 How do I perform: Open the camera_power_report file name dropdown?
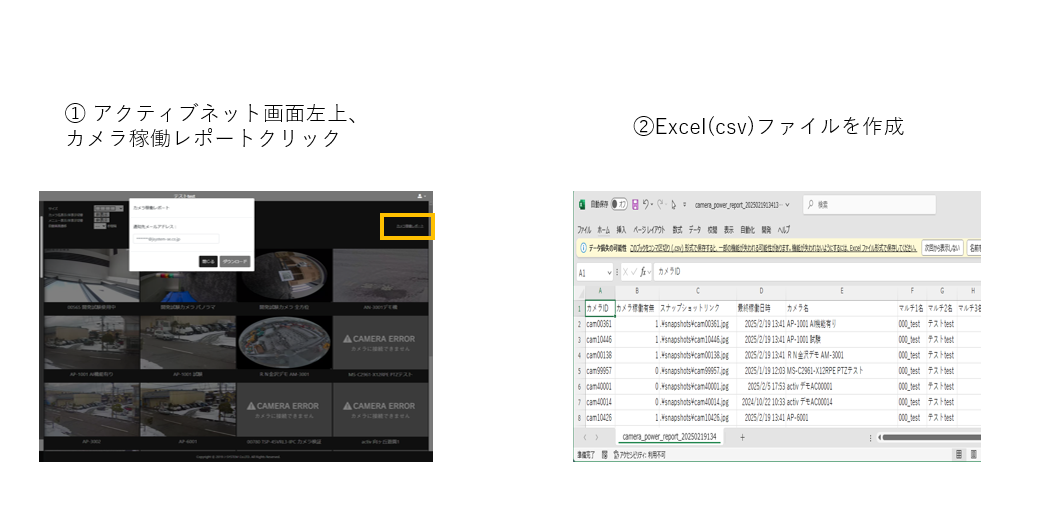[x=786, y=205]
